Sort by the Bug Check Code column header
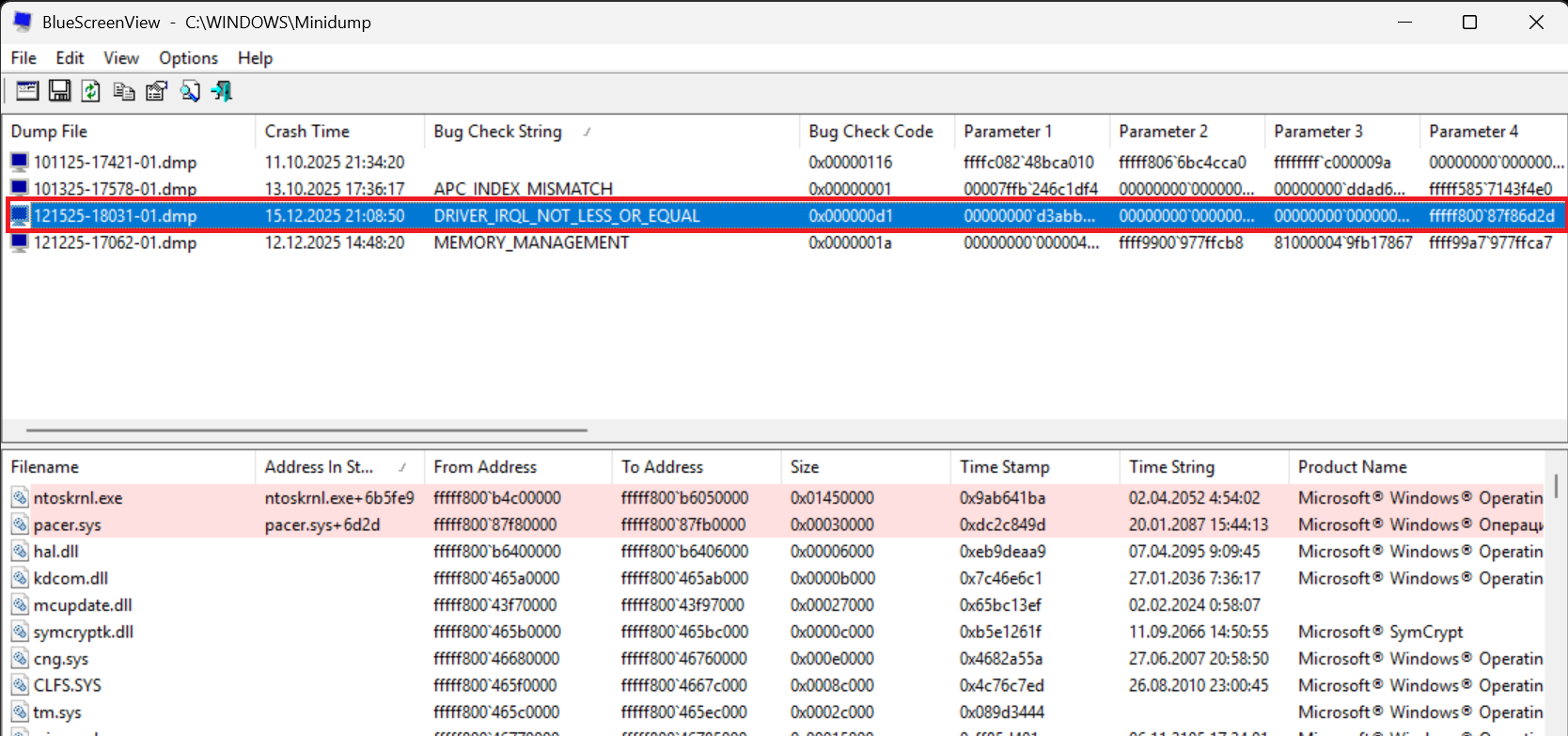The height and width of the screenshot is (736, 1568). (877, 132)
